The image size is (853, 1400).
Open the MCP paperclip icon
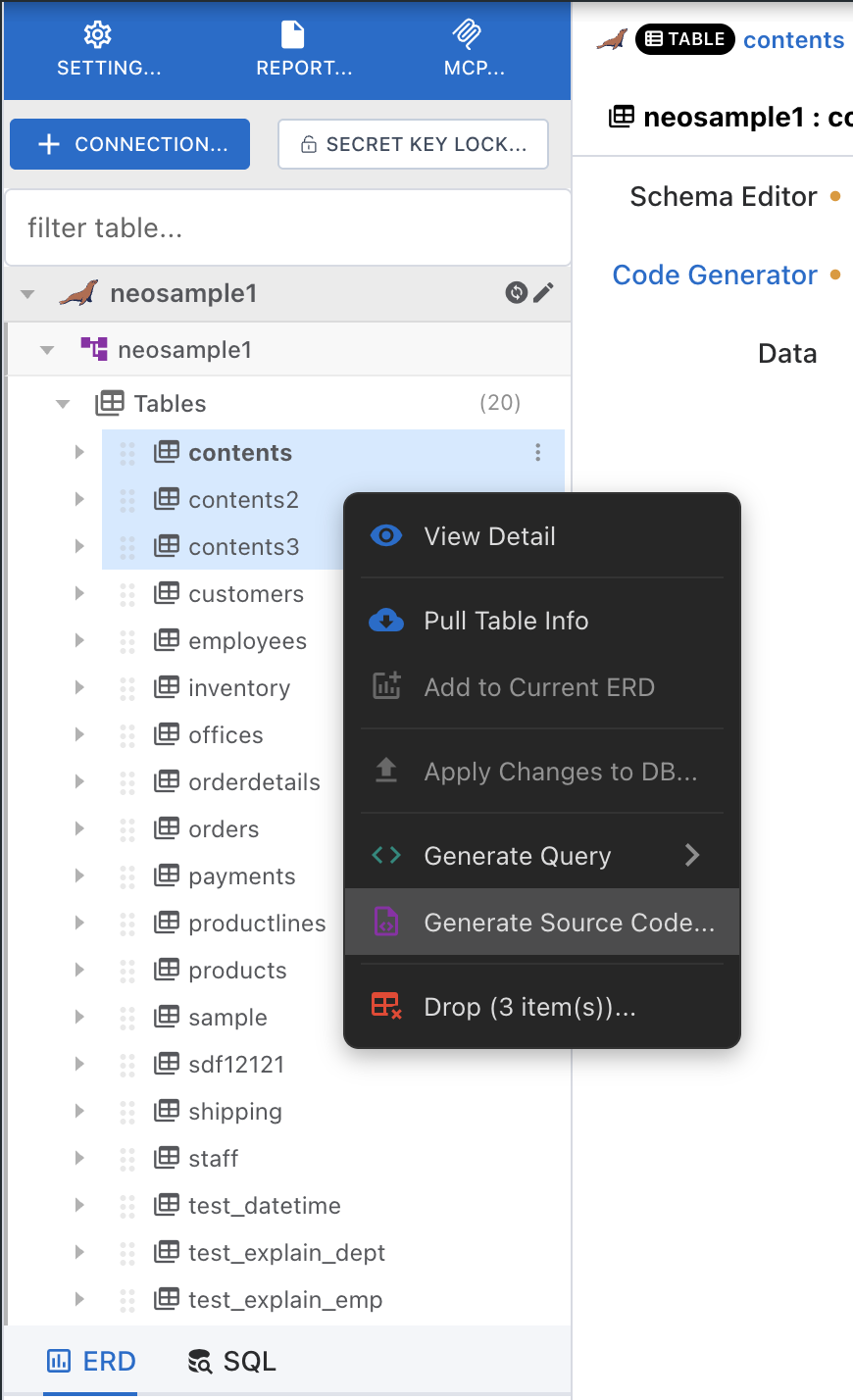coord(467,35)
